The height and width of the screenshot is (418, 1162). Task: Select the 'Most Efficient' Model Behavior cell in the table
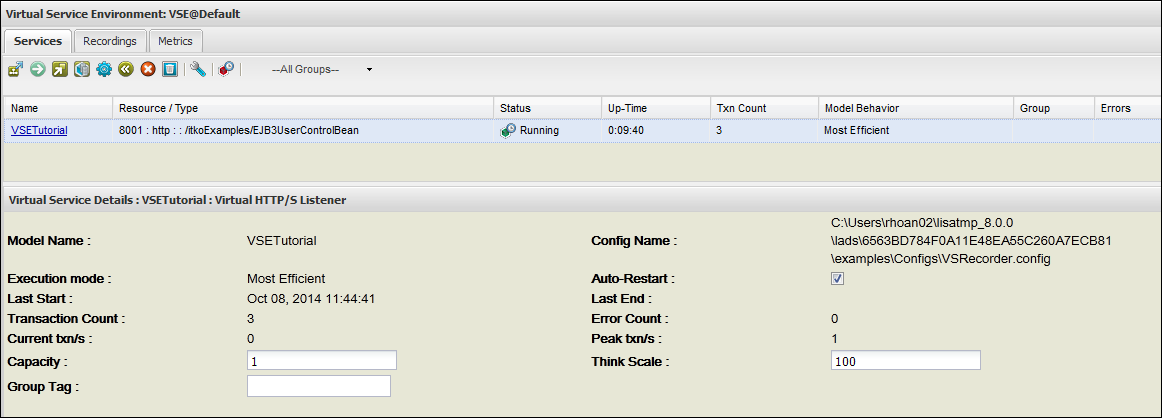(857, 130)
